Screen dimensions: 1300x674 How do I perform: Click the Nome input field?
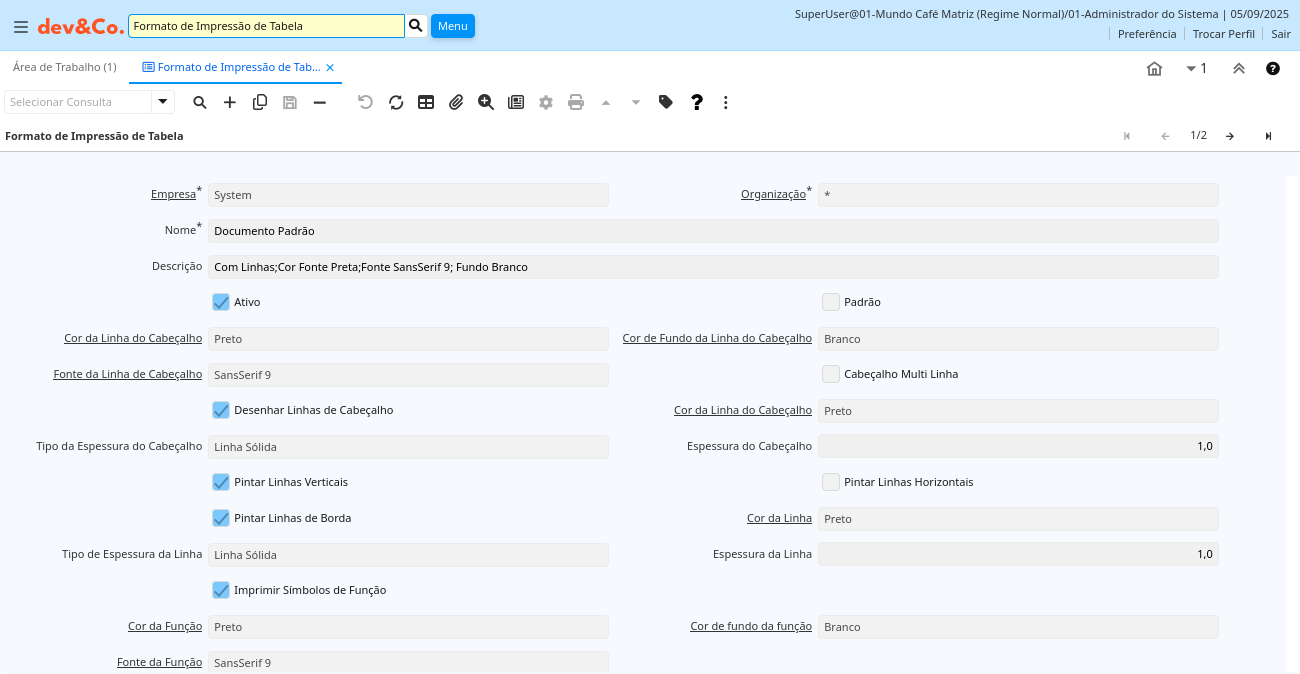coord(713,231)
